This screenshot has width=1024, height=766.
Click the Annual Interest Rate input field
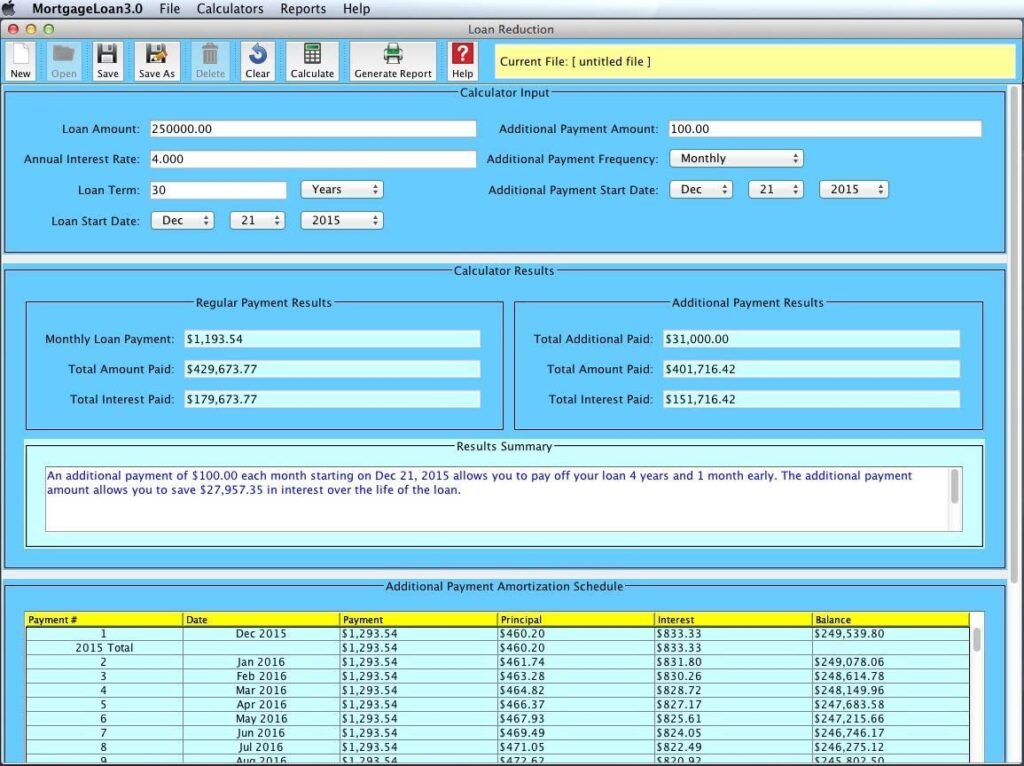pos(313,159)
